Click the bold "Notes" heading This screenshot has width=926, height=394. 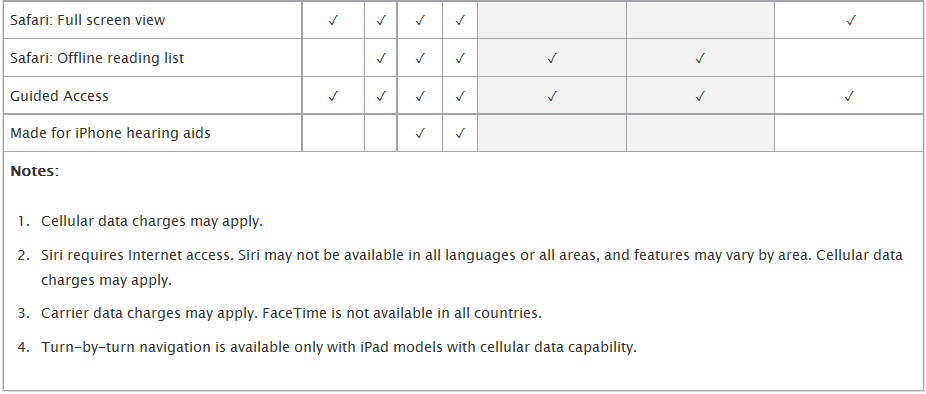33,171
